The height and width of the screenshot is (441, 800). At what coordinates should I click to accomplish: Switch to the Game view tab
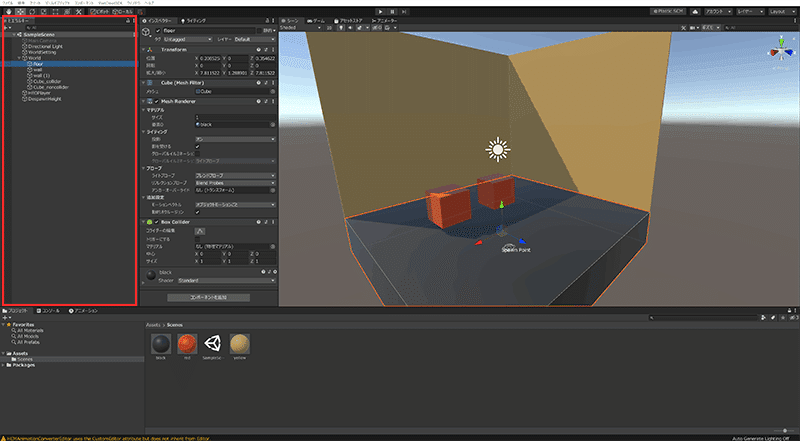pos(316,21)
